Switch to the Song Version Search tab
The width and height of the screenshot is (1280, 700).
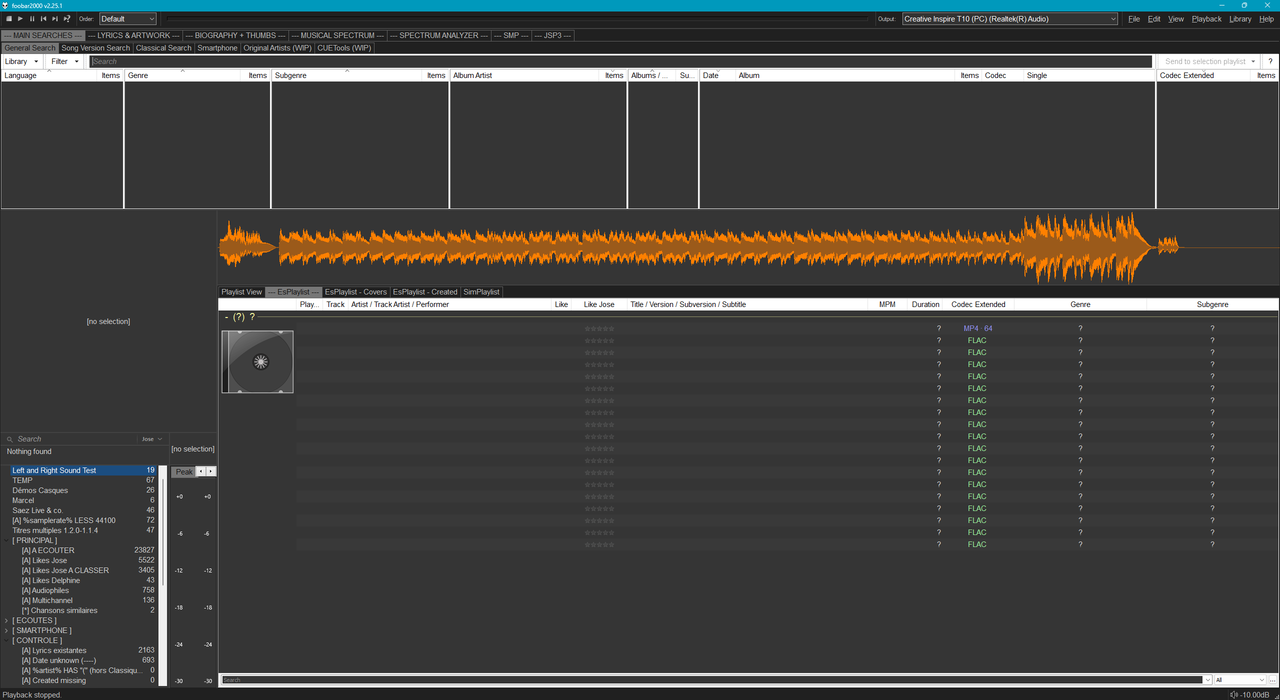coord(96,48)
